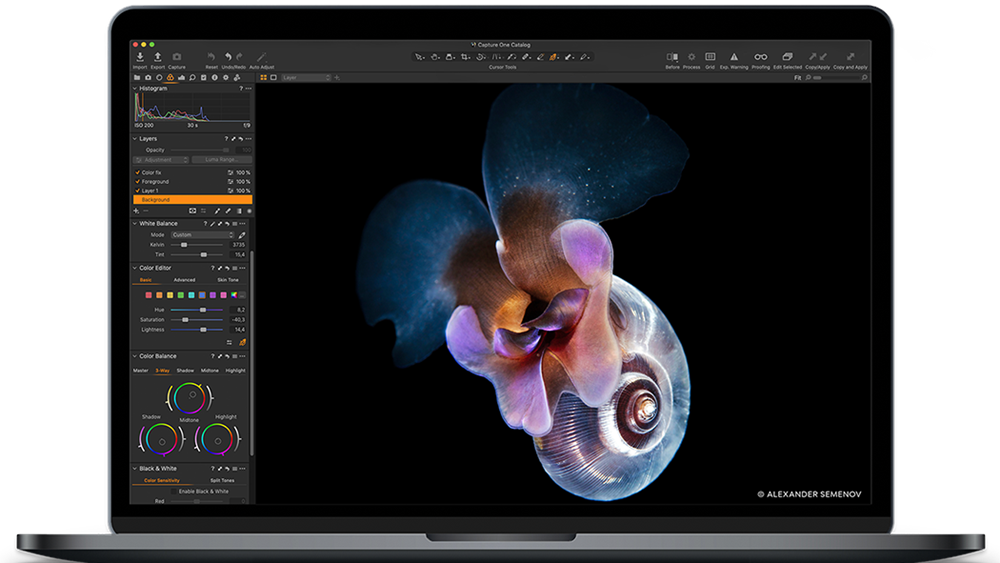This screenshot has width=1000, height=563.
Task: Click the Import icon in the toolbar
Action: click(140, 57)
